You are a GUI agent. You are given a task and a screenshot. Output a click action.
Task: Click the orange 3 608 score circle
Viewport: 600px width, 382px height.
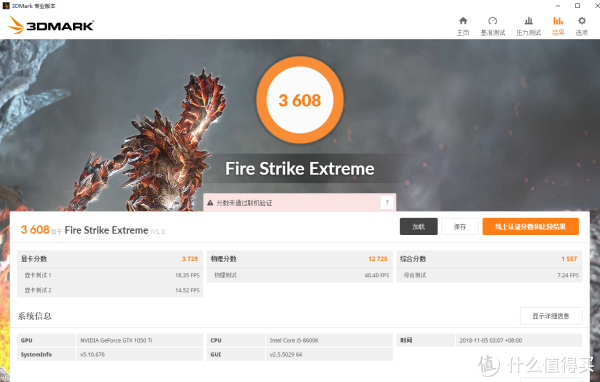tap(300, 100)
